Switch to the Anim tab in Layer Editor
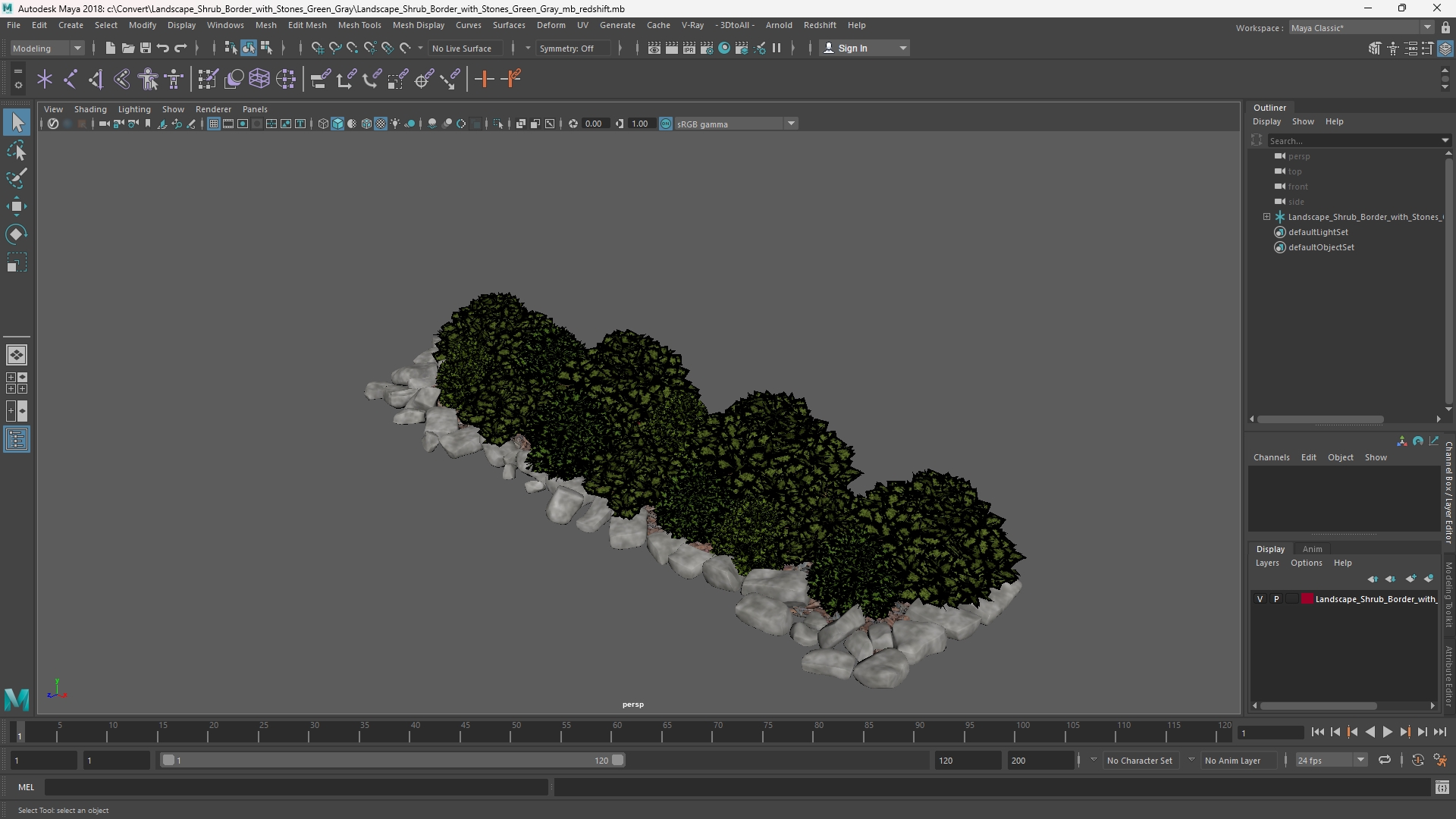The width and height of the screenshot is (1456, 819). [x=1312, y=549]
